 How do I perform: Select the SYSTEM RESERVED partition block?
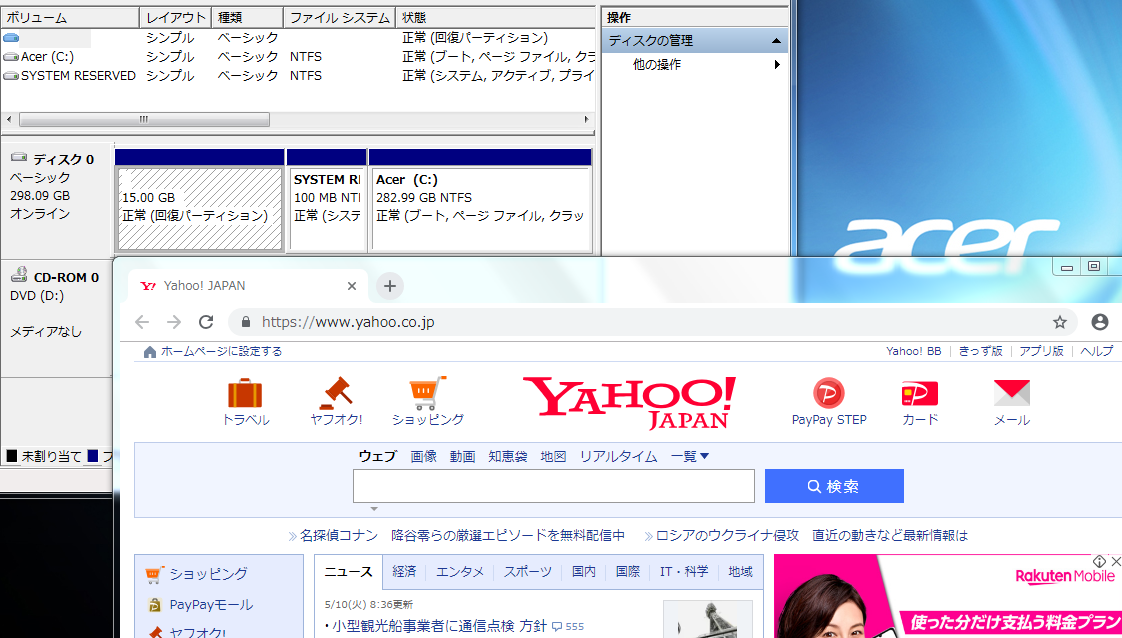(x=327, y=209)
